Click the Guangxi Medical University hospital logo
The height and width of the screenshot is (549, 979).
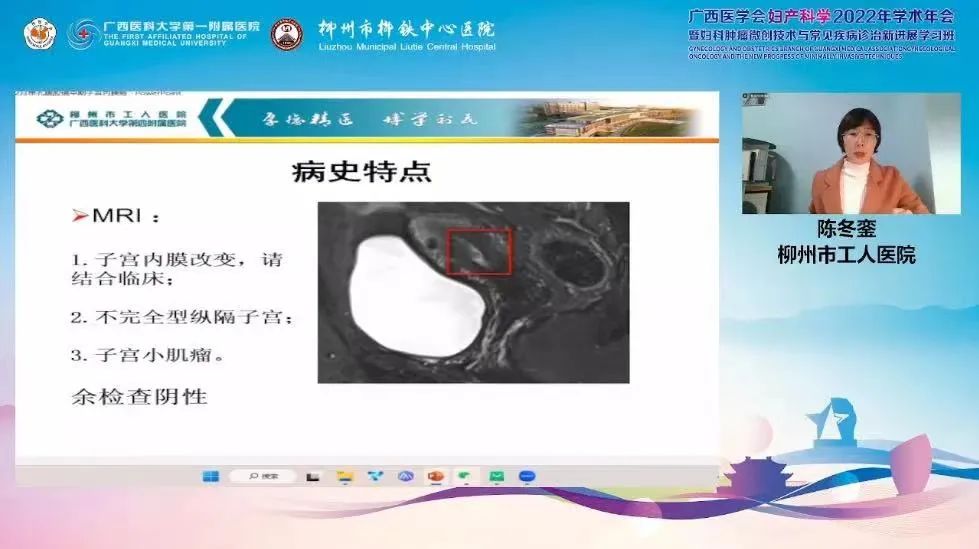(164, 34)
